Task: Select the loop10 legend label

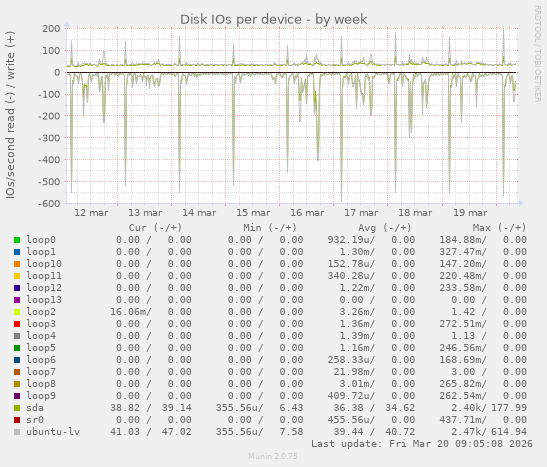Action: coord(44,264)
